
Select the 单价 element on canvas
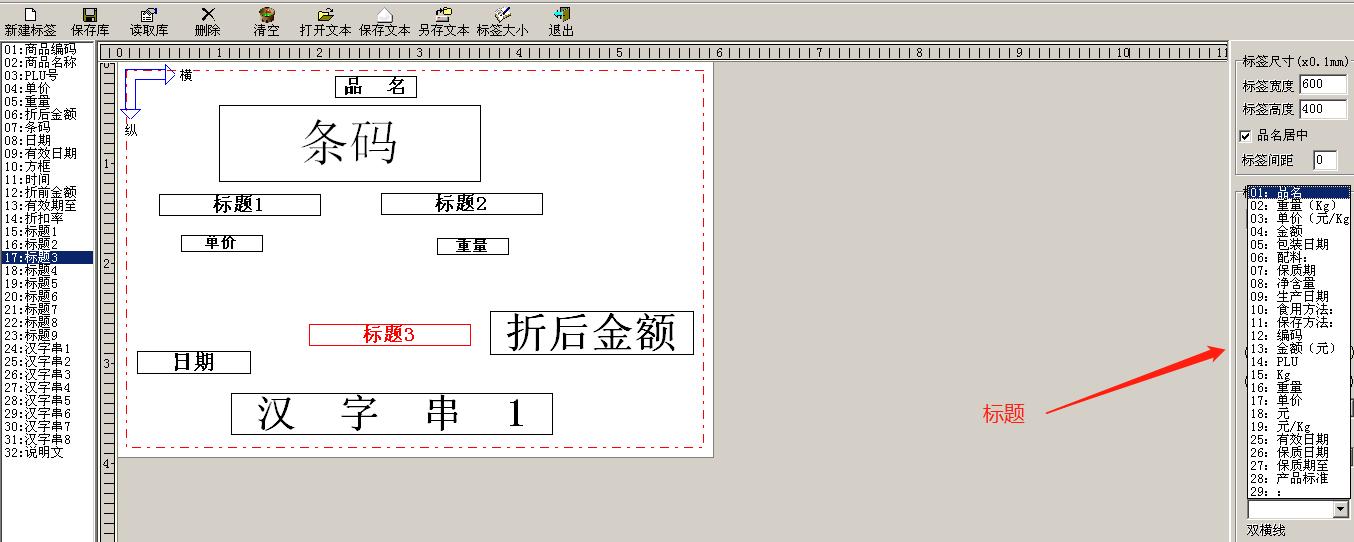(222, 243)
